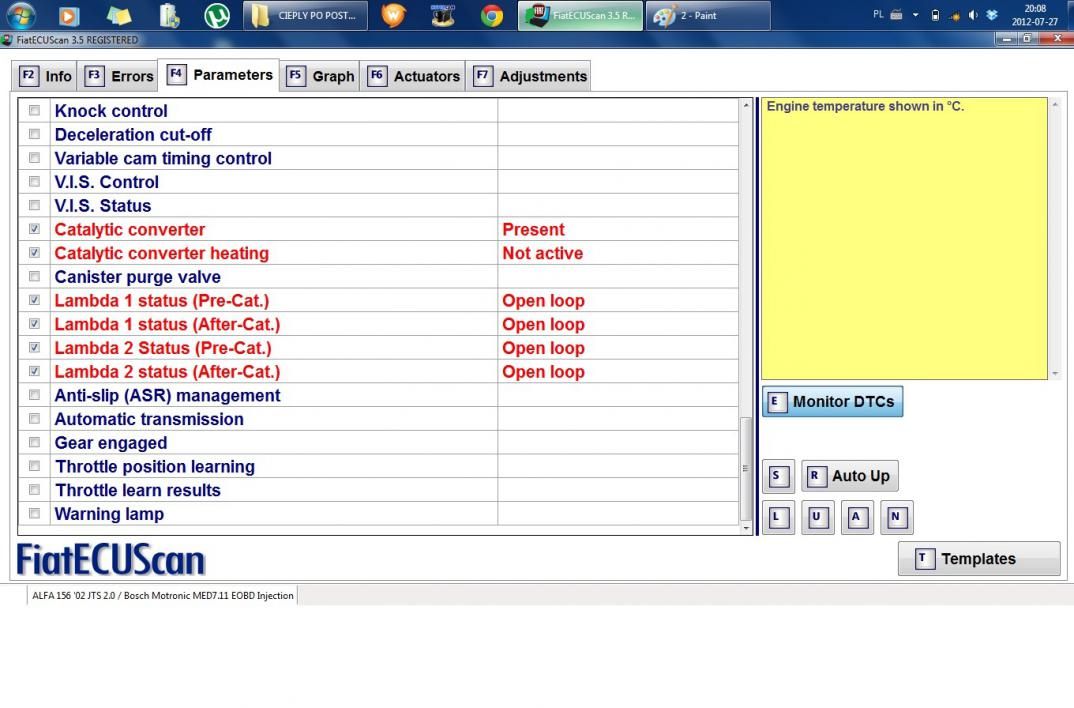Click the N shortcut button
This screenshot has width=1074, height=708.
click(x=897, y=518)
